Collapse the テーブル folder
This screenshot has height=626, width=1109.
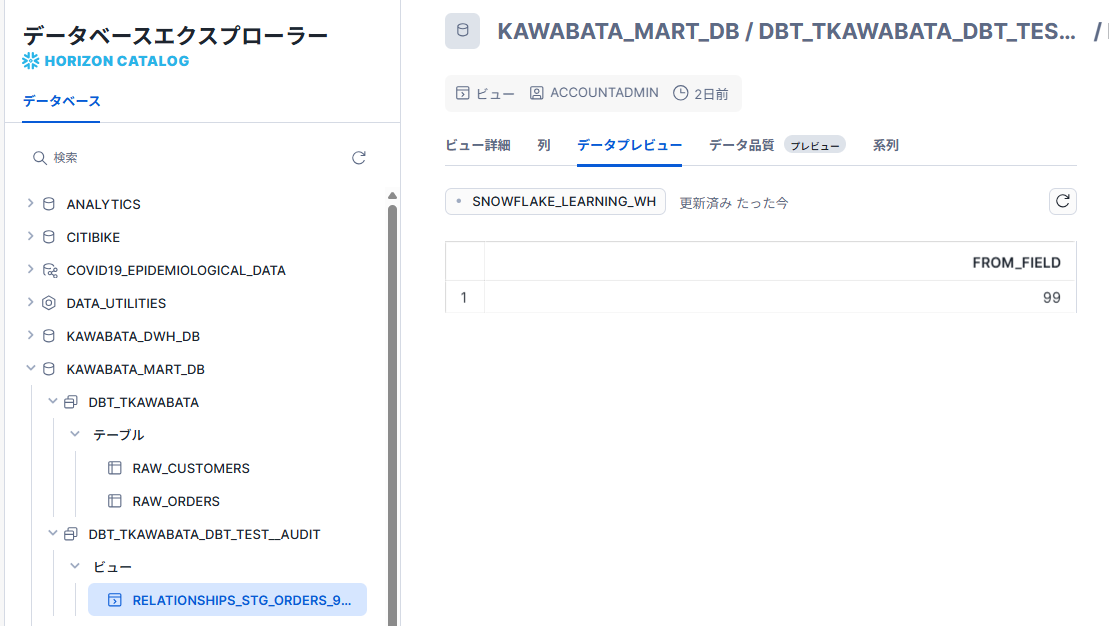coord(75,434)
